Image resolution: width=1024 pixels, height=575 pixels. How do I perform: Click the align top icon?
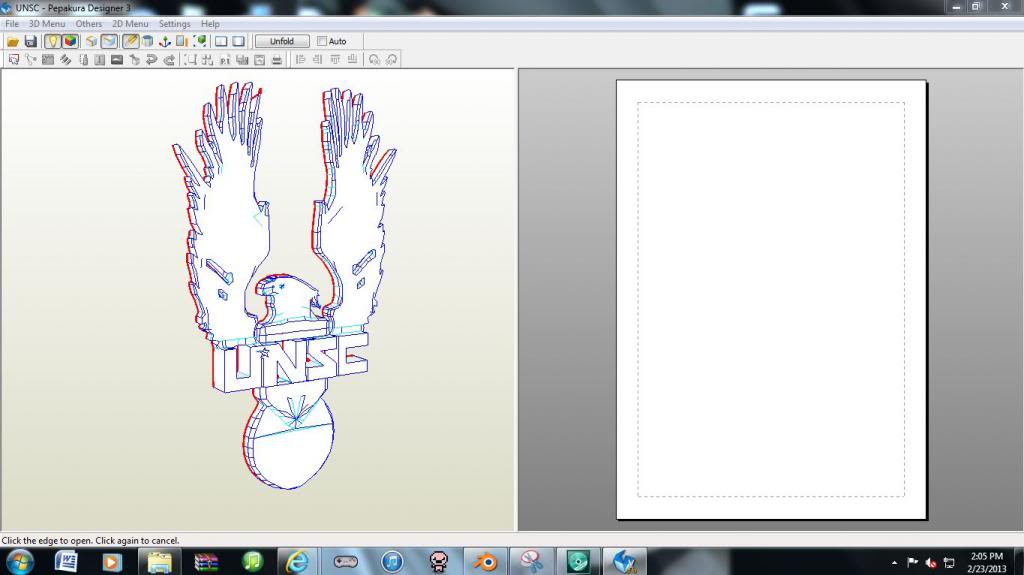click(x=335, y=59)
